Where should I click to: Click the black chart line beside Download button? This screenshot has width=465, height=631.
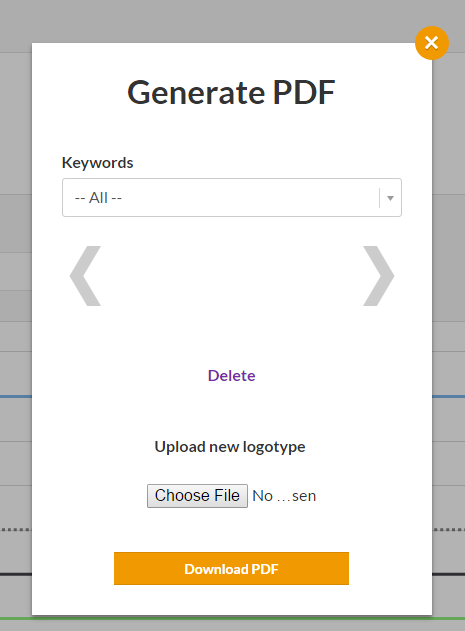coord(16,574)
